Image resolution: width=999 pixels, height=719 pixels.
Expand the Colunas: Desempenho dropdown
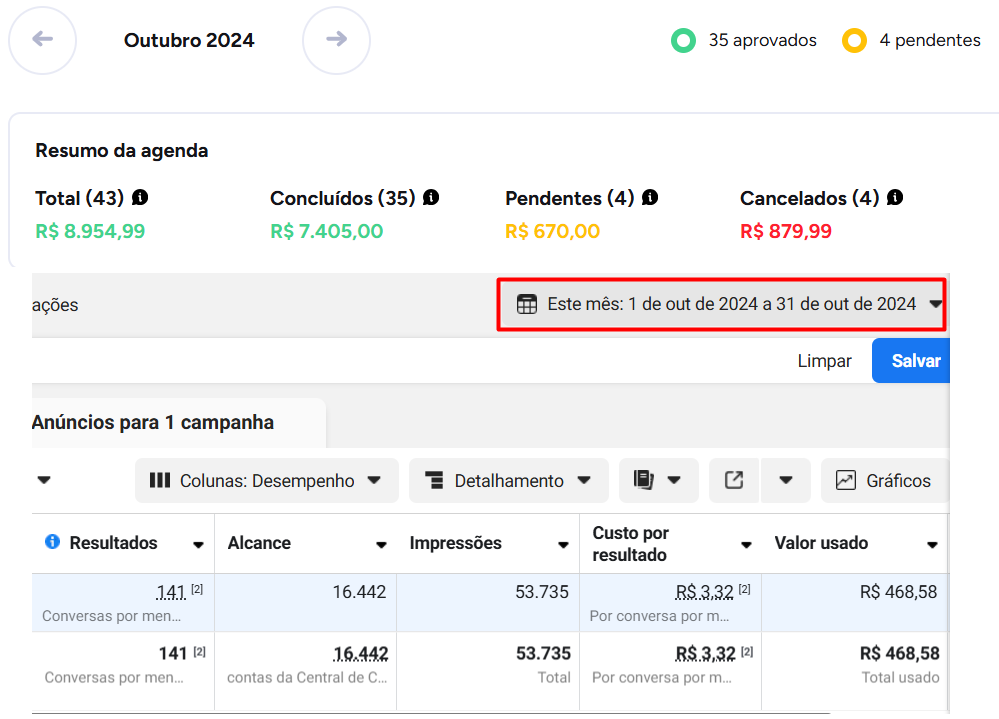[x=266, y=481]
